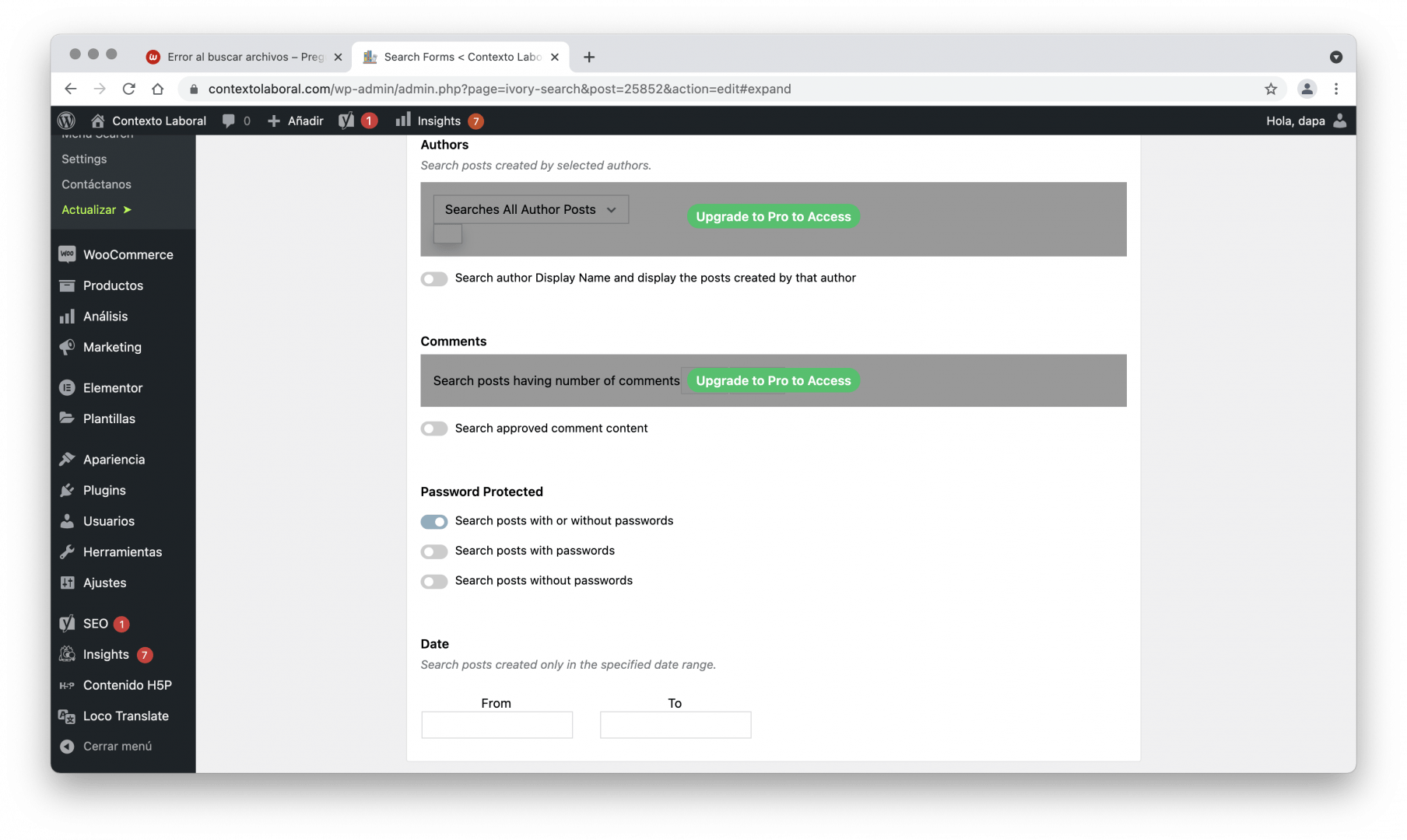Open the Contexto Laboral site link
This screenshot has height=840, width=1407.
point(149,121)
